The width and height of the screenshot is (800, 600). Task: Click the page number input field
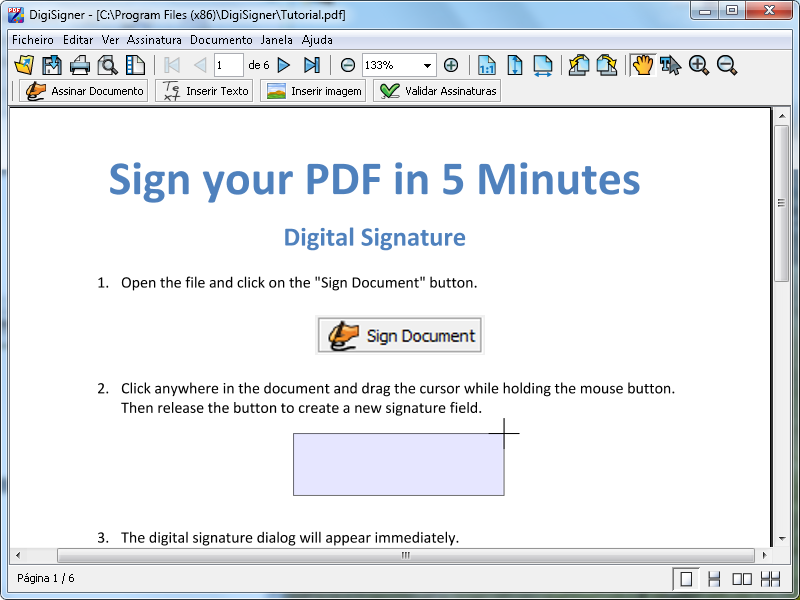pos(228,65)
